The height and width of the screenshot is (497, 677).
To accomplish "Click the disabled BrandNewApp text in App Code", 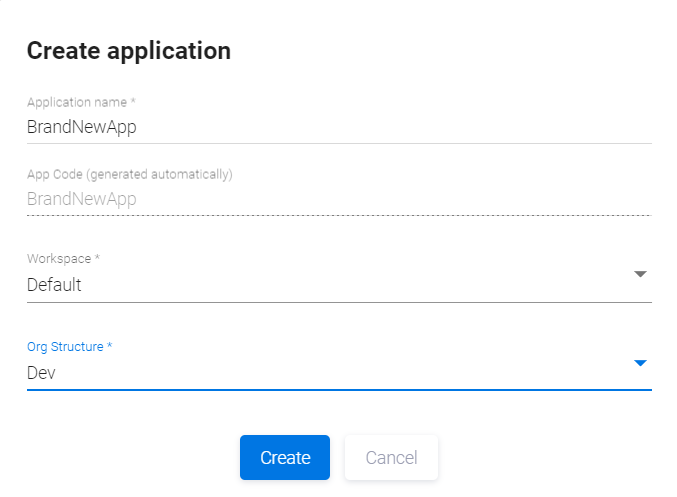I will click(81, 199).
